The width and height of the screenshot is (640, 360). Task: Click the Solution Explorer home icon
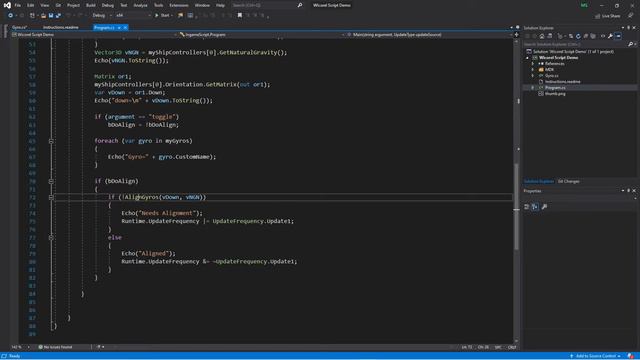pos(542,36)
